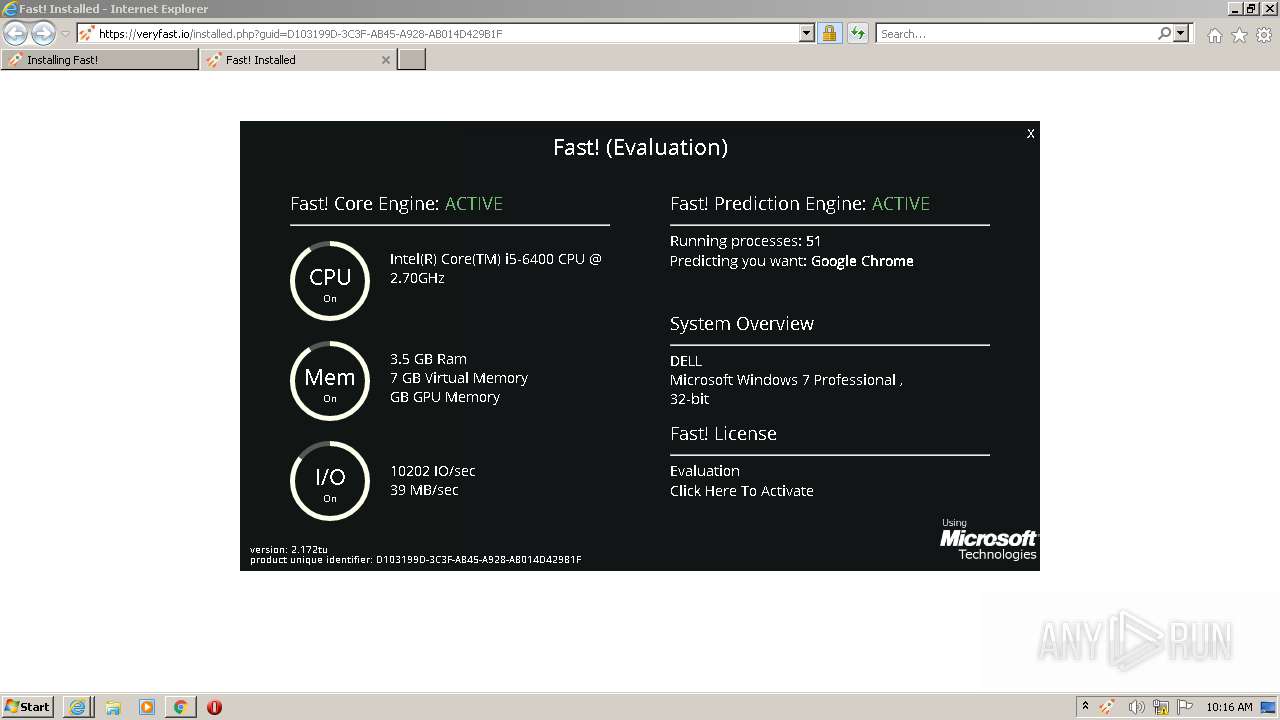Click the volume speaker tray icon
The width and height of the screenshot is (1280, 720).
click(1136, 707)
